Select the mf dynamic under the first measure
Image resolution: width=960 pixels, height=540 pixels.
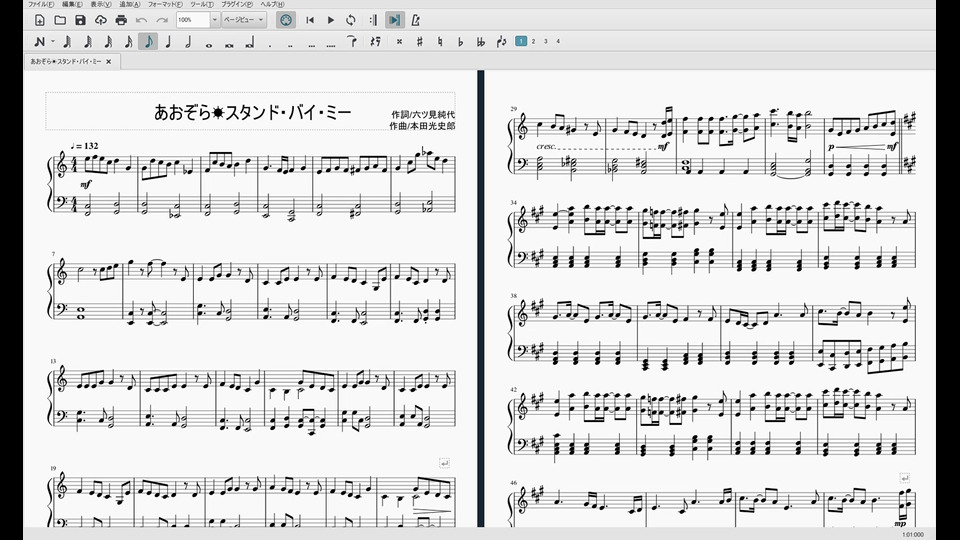tap(85, 184)
